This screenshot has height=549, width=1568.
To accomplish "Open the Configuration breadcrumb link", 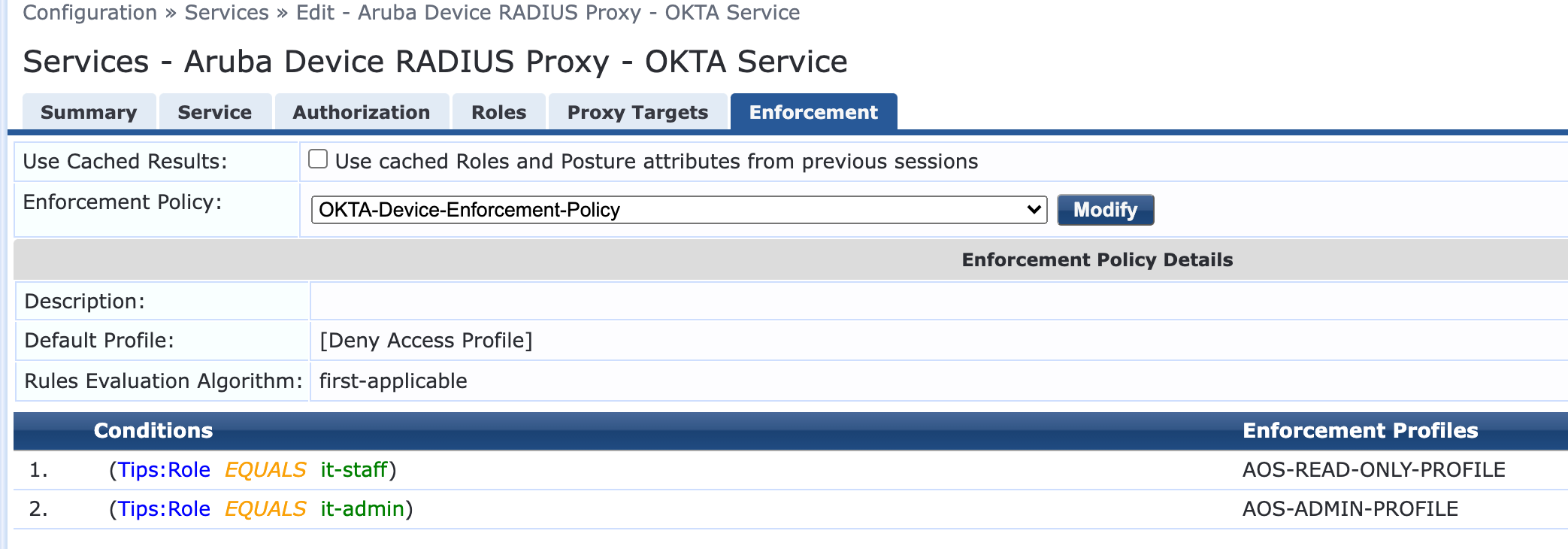I will [89, 13].
